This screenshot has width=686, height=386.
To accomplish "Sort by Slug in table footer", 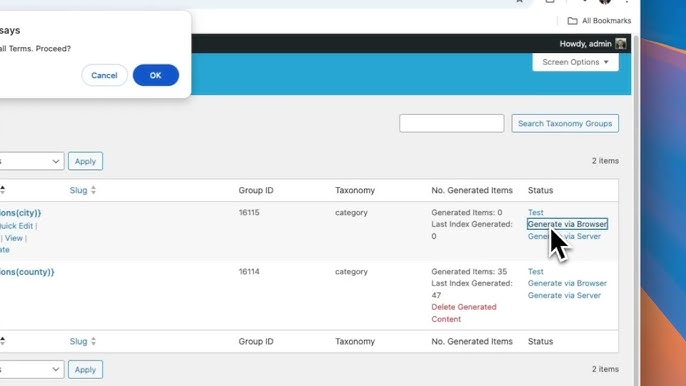I will click(x=78, y=341).
